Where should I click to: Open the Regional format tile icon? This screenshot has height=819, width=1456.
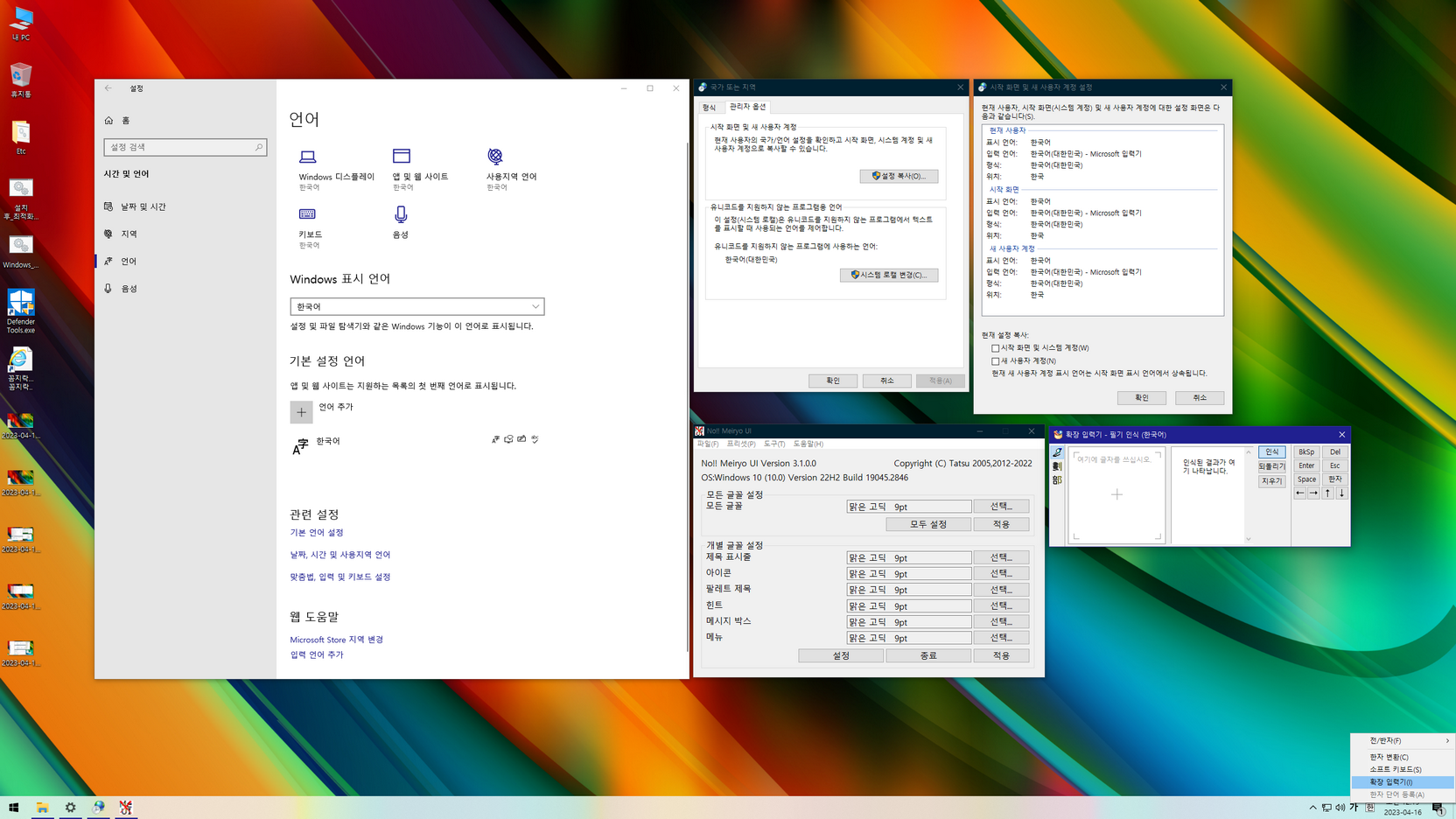tap(495, 157)
